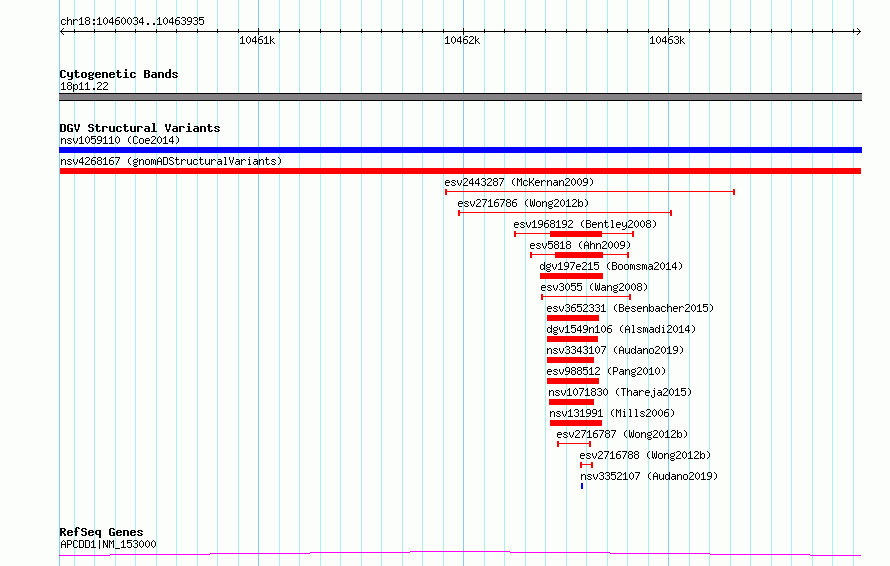Click the Cytogenetic Bands track heading
The image size is (890, 566).
(119, 74)
